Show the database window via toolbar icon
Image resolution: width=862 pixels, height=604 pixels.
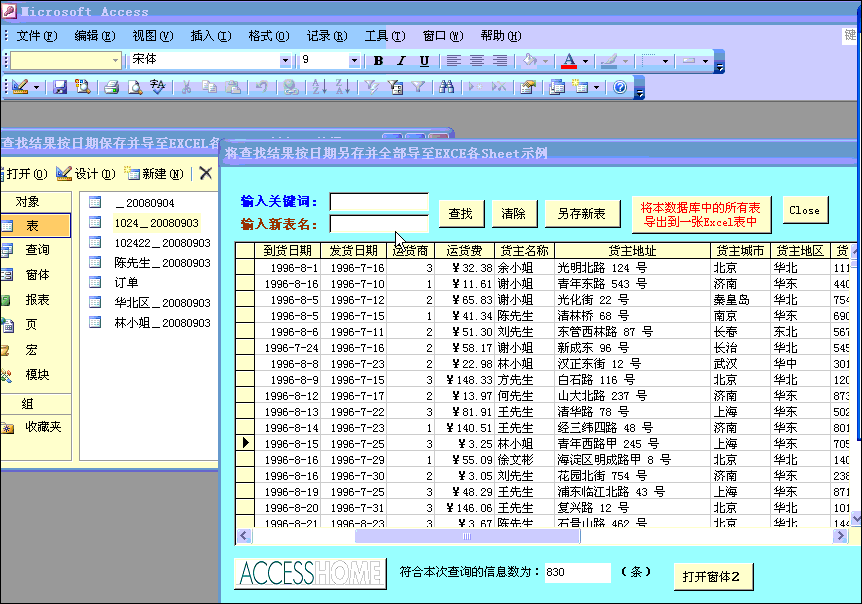pyautogui.click(x=557, y=87)
